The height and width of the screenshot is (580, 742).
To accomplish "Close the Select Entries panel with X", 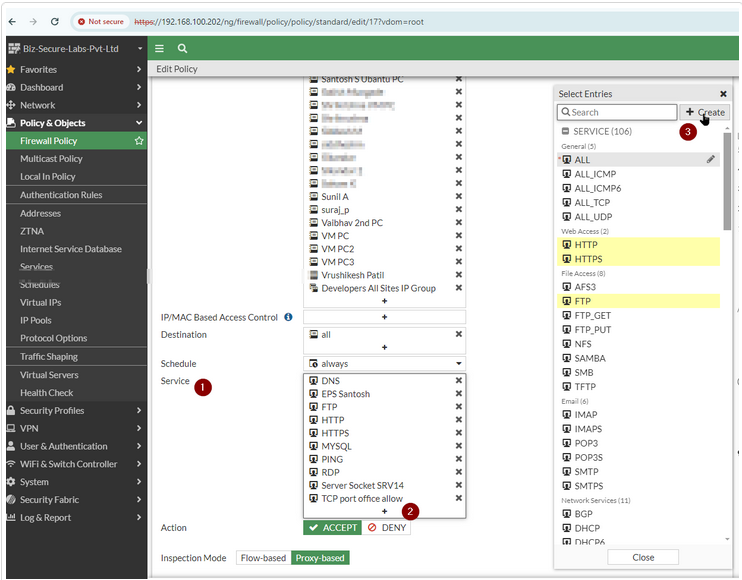I will tap(723, 94).
